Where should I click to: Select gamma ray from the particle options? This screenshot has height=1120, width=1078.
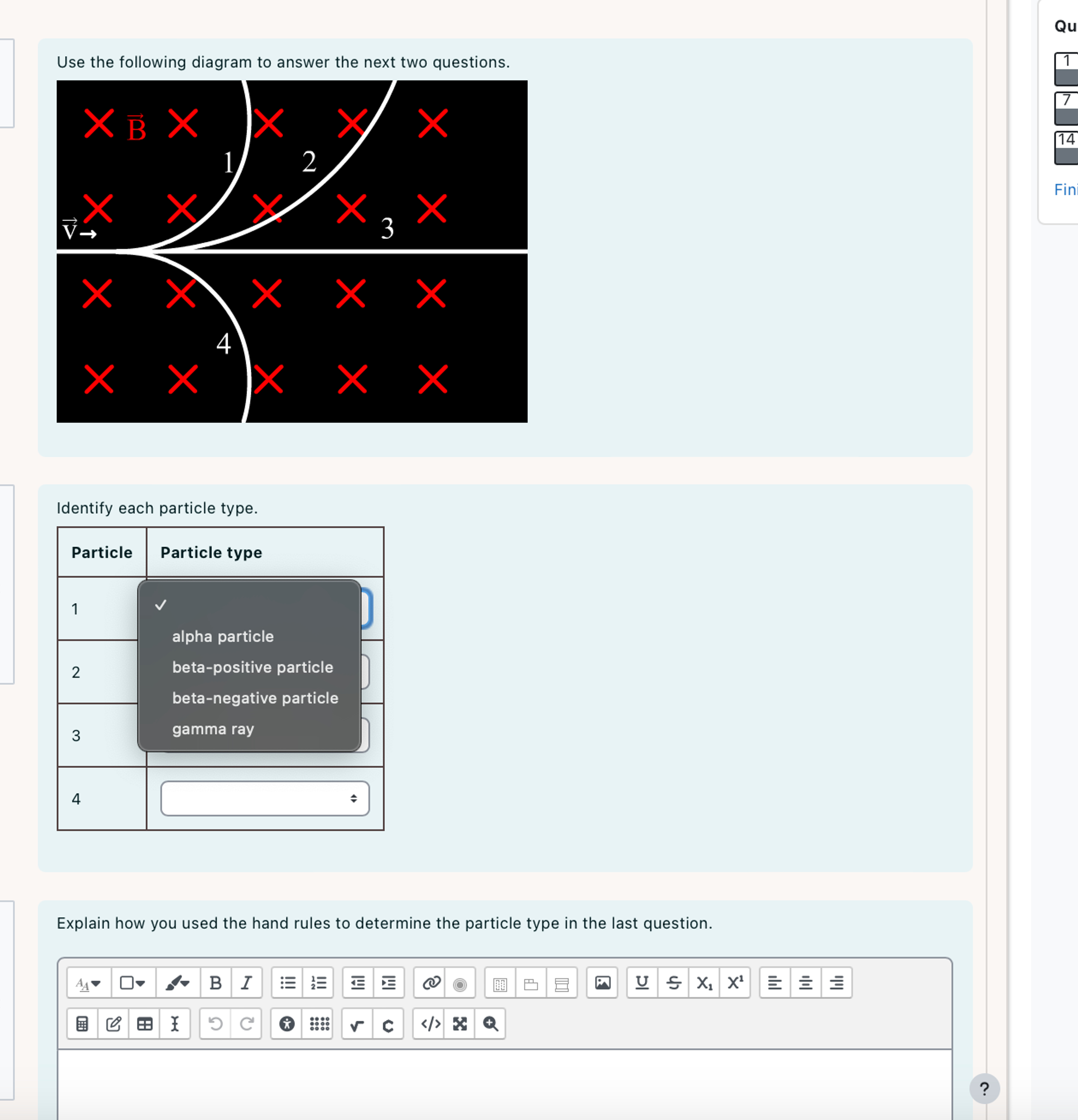[213, 728]
